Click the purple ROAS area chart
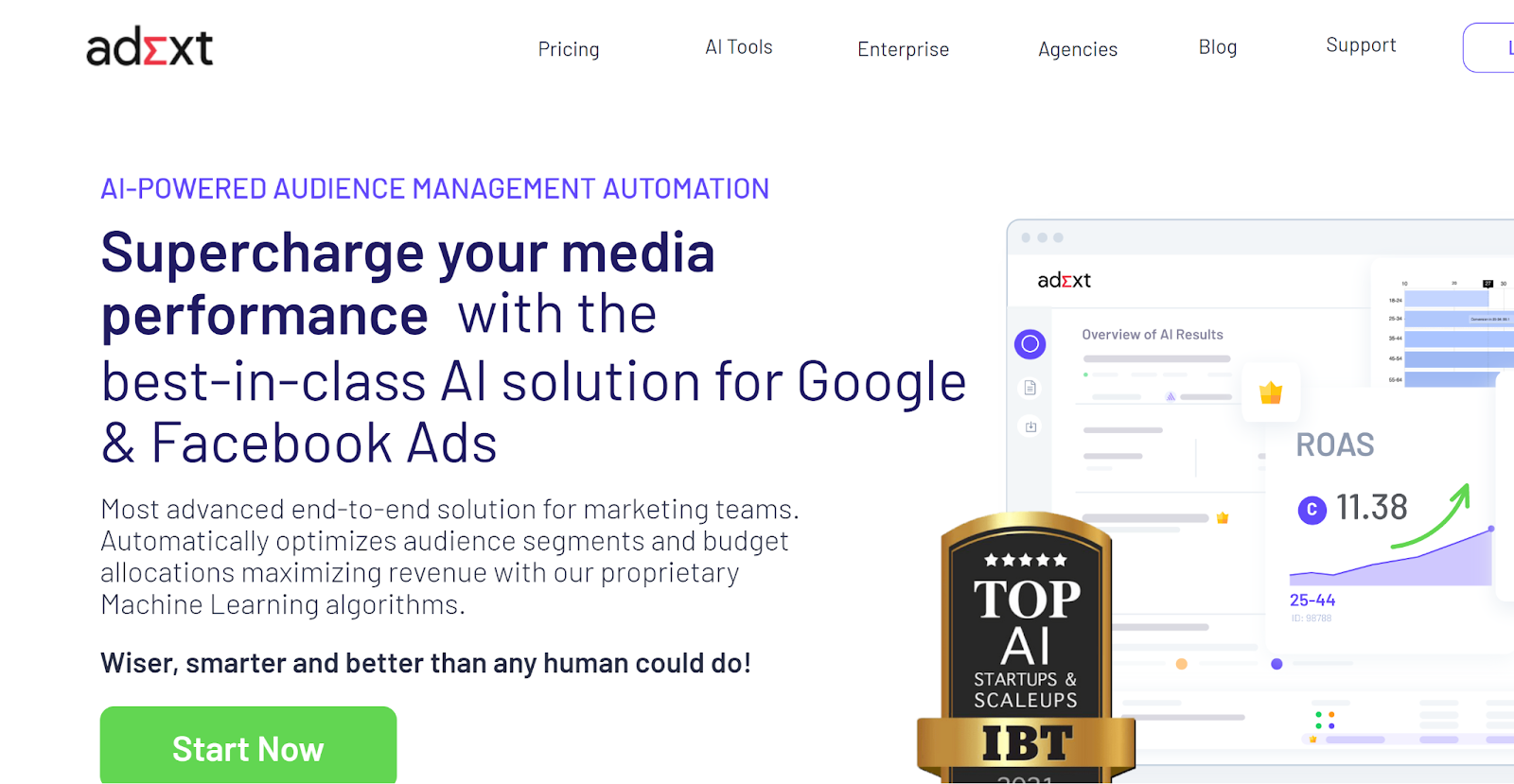Image resolution: width=1514 pixels, height=784 pixels. pyautogui.click(x=1391, y=558)
